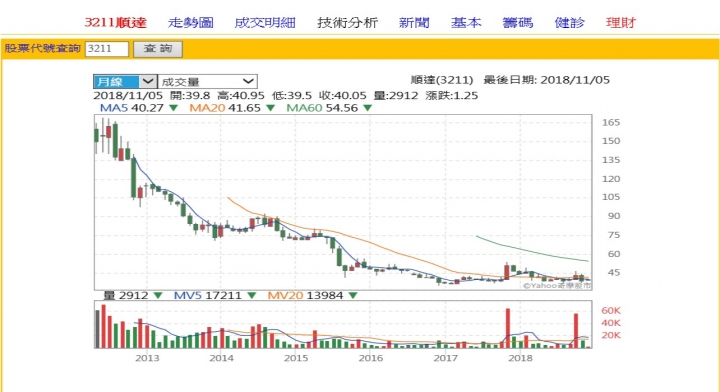Click the 漲跌:1.25 change value
The width and height of the screenshot is (720, 392).
451,95
